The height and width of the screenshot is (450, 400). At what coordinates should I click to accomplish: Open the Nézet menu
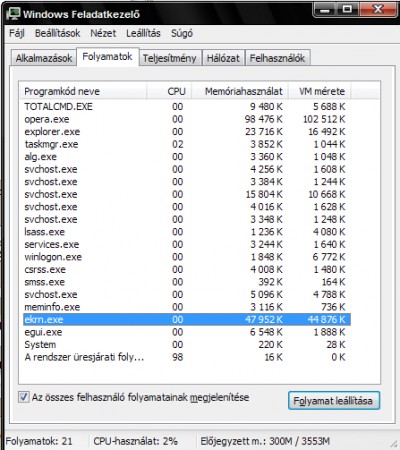pos(103,33)
